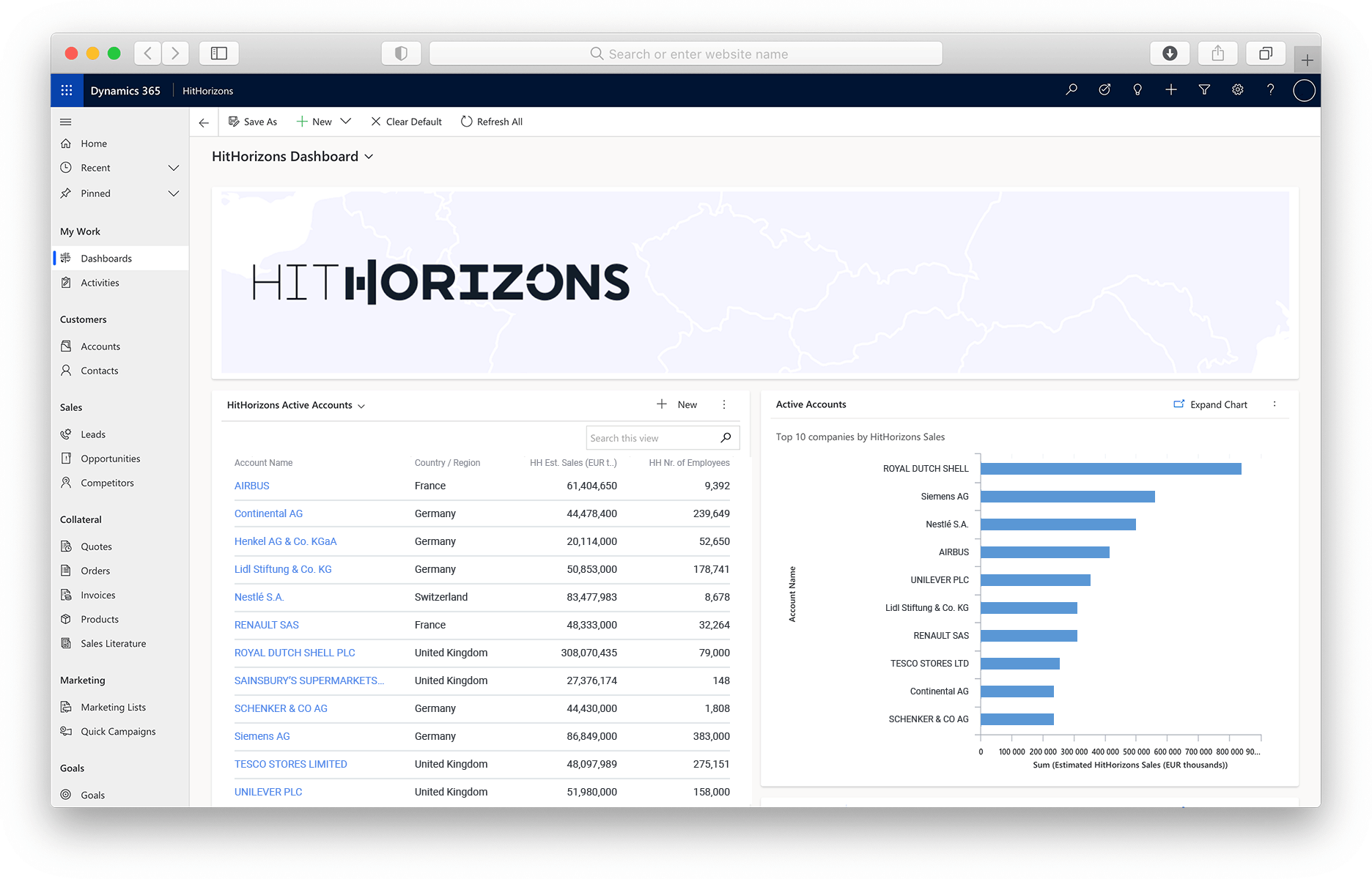
Task: Click Save As in the command bar
Action: [253, 122]
